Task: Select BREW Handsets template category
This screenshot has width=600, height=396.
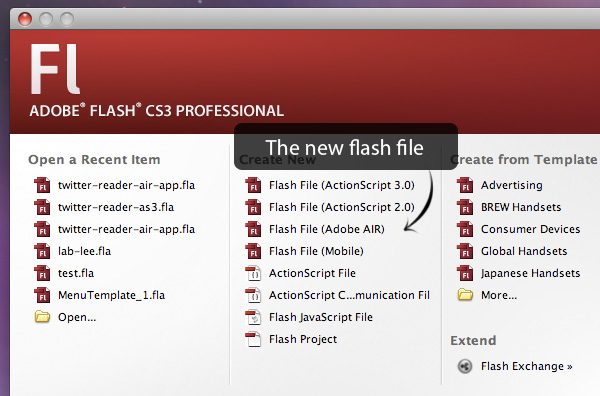Action: [x=521, y=207]
